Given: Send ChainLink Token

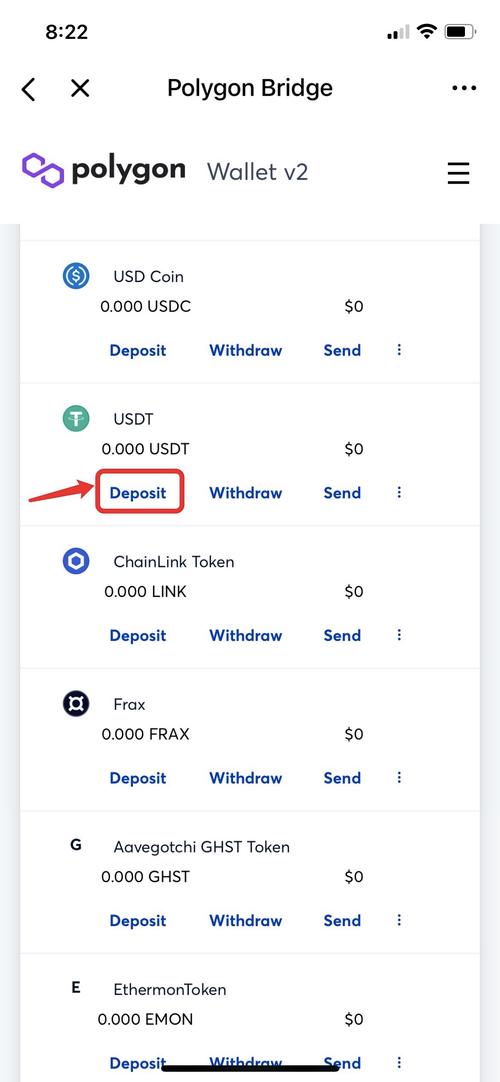Looking at the screenshot, I should (x=342, y=635).
